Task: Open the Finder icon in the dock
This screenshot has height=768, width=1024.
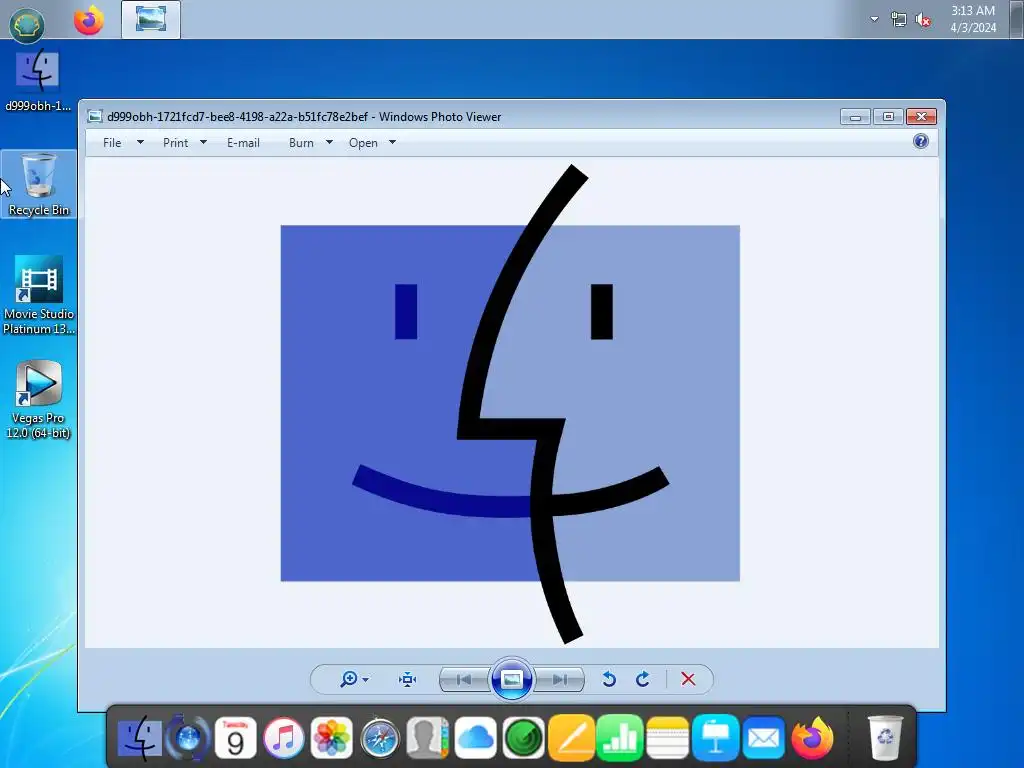Action: pyautogui.click(x=140, y=738)
